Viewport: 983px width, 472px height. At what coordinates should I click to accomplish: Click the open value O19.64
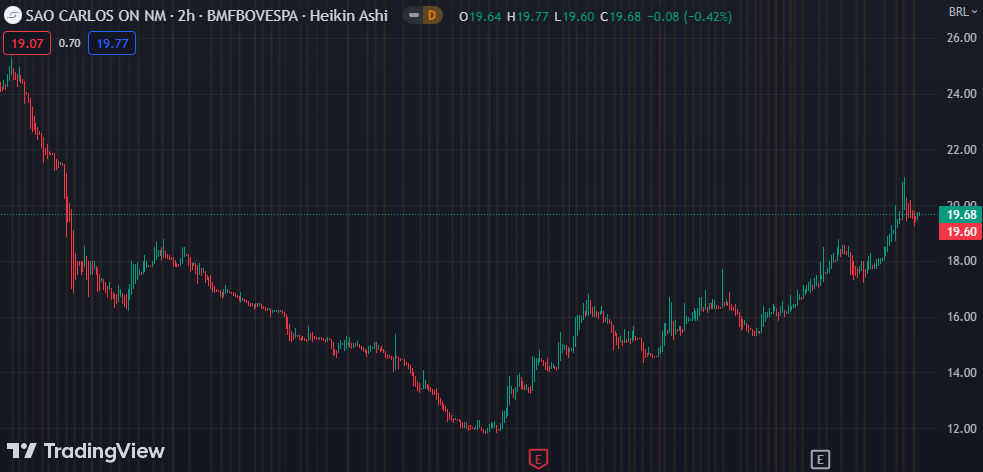480,16
